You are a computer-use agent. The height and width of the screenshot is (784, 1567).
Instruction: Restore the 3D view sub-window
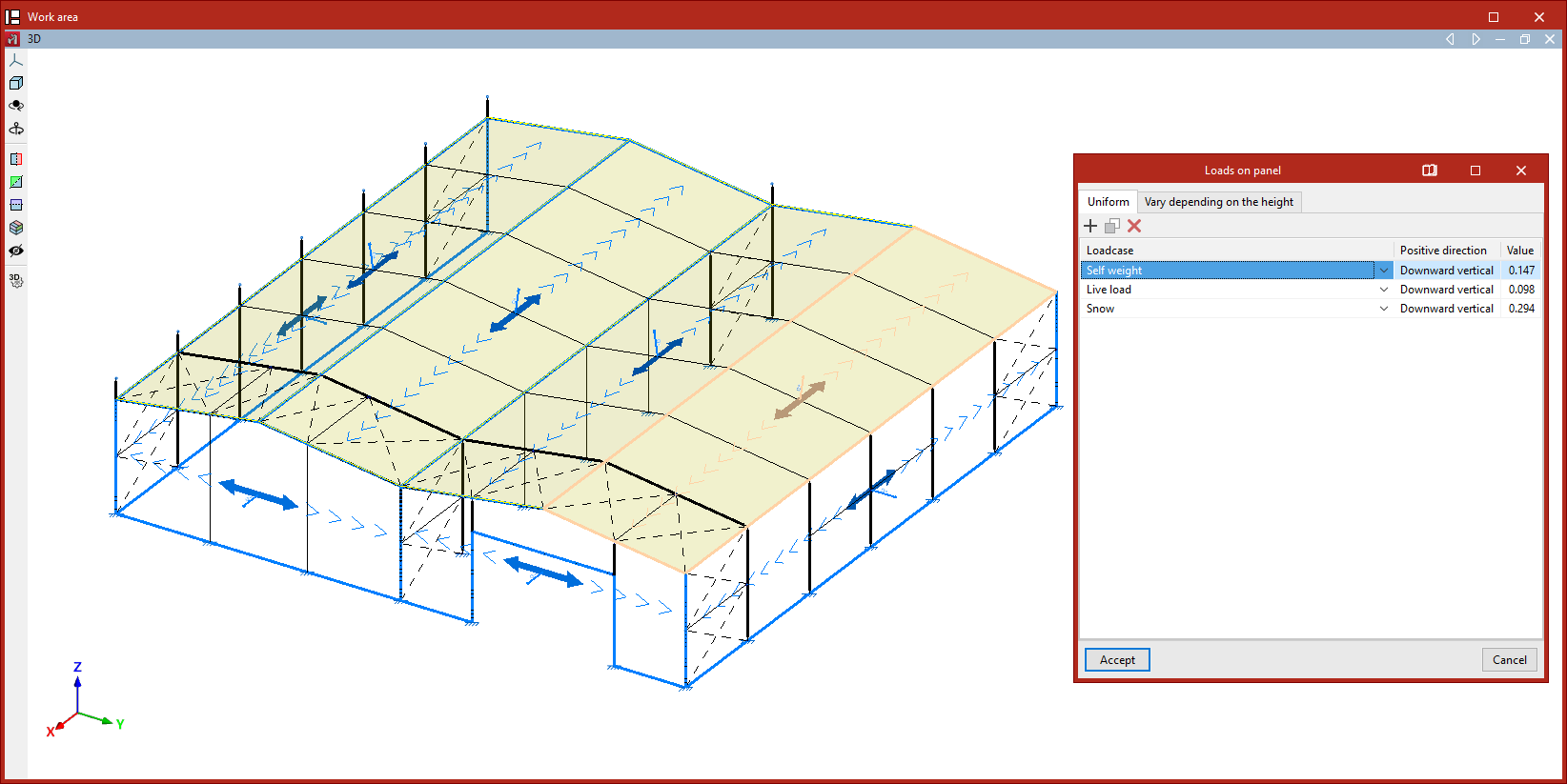click(x=1525, y=39)
